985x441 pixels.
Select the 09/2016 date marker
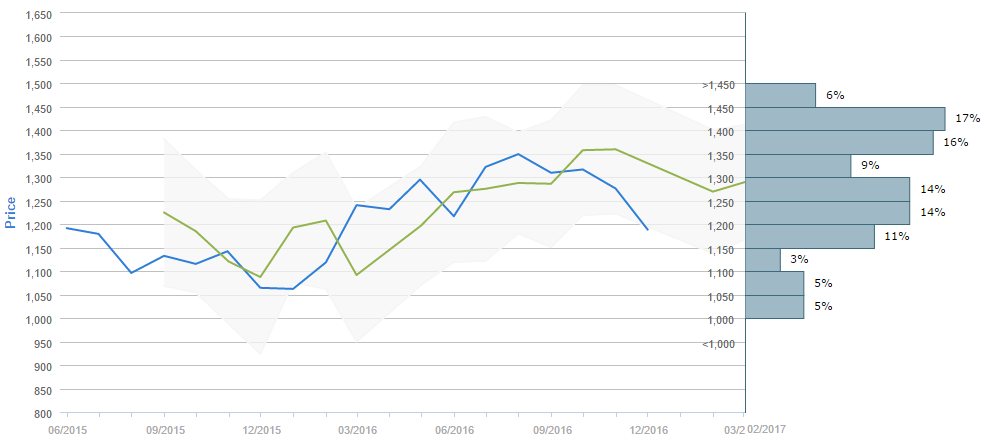click(551, 429)
